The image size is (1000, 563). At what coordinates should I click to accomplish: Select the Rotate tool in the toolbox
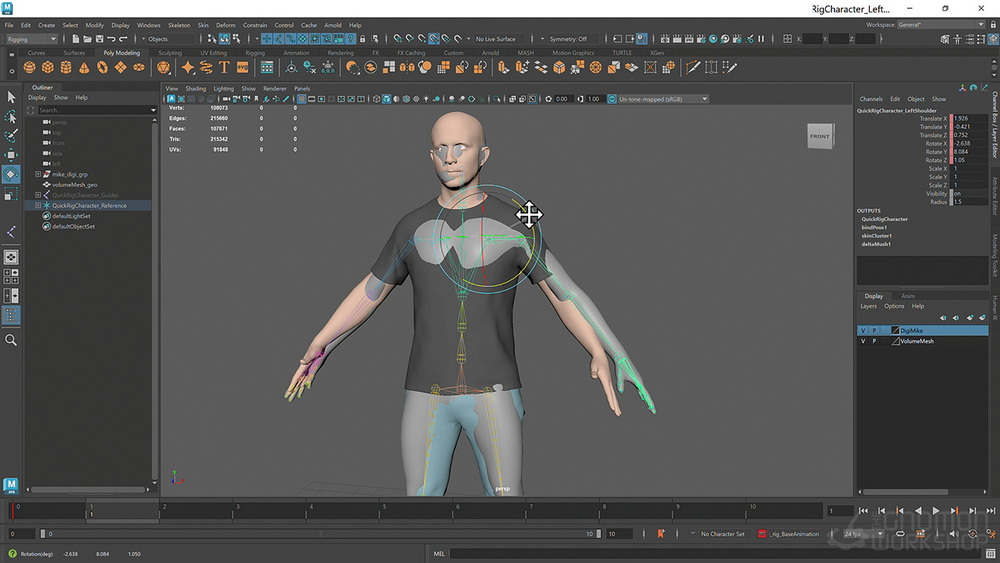point(11,174)
